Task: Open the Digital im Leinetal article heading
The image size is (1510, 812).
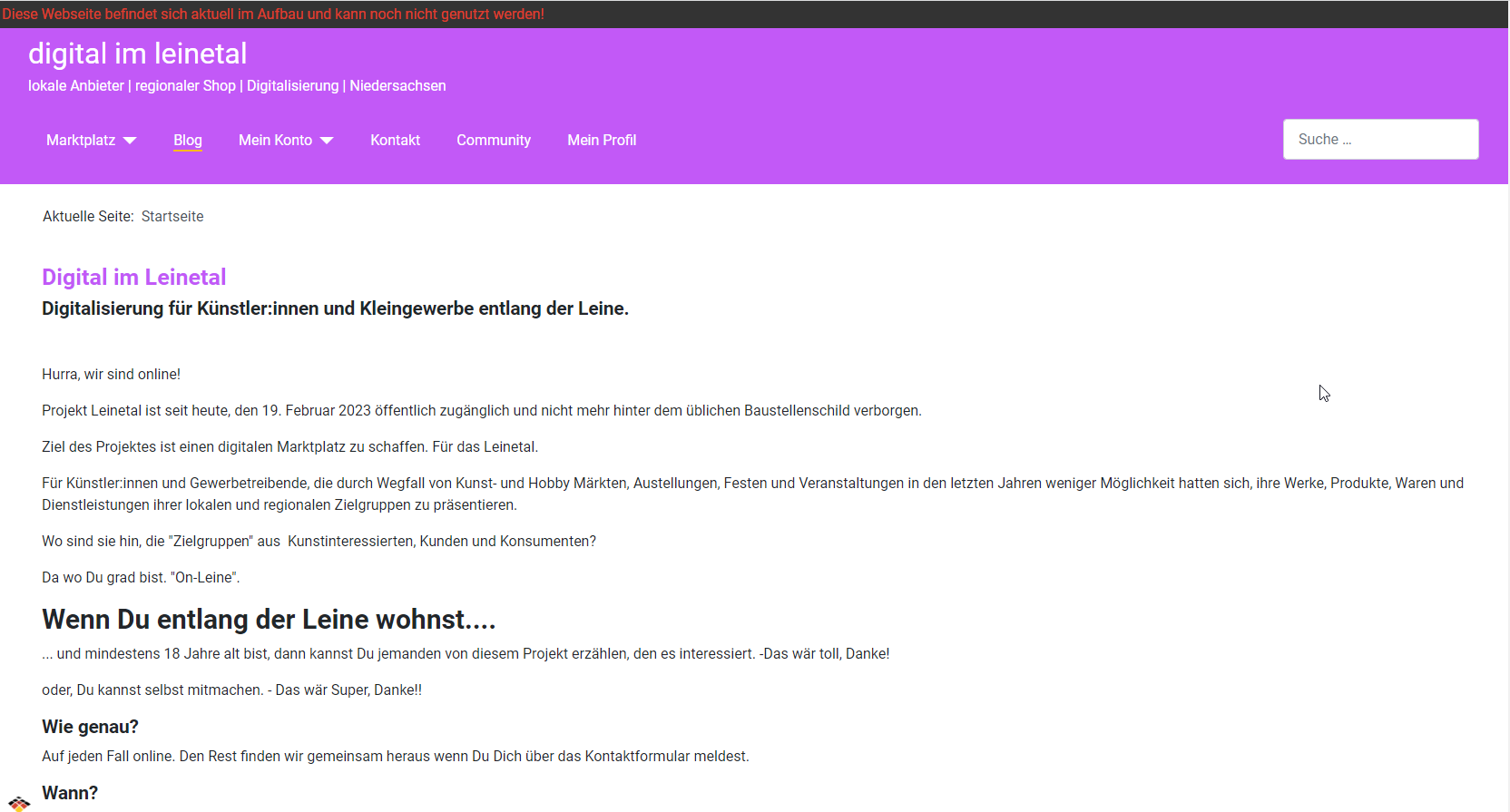Action: coord(133,277)
